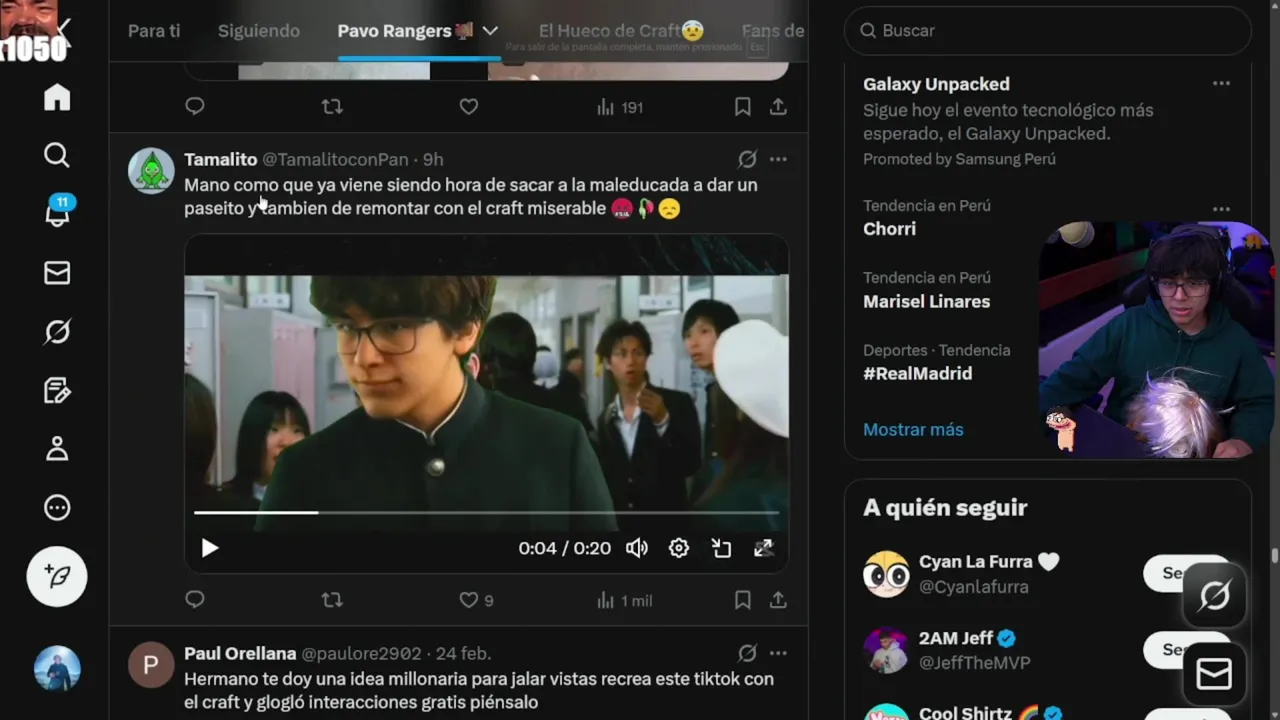The image size is (1280, 720).
Task: Switch to El Hueco de Craft tab
Action: (x=621, y=31)
